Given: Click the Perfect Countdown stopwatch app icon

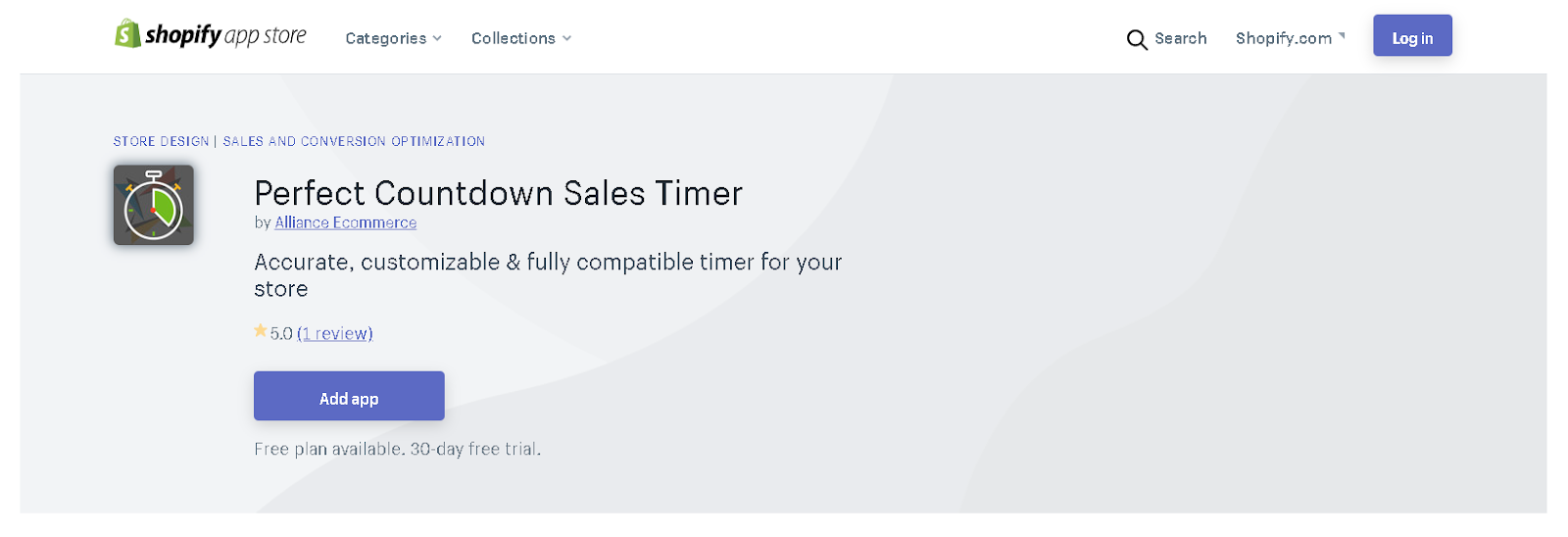Looking at the screenshot, I should point(154,205).
